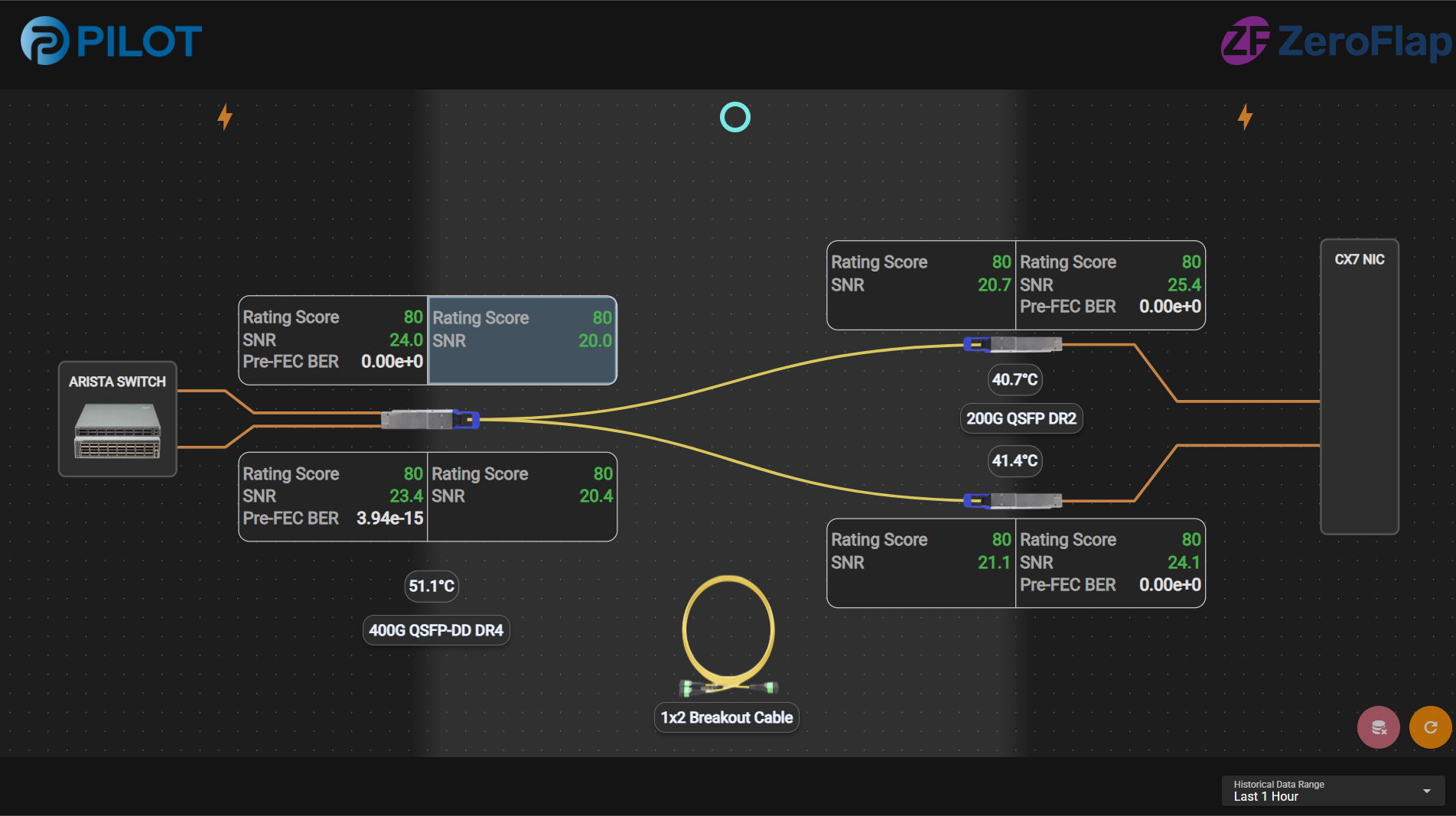1456x816 pixels.
Task: Select the 400G QSFP-DD DR4 label
Action: coord(436,630)
